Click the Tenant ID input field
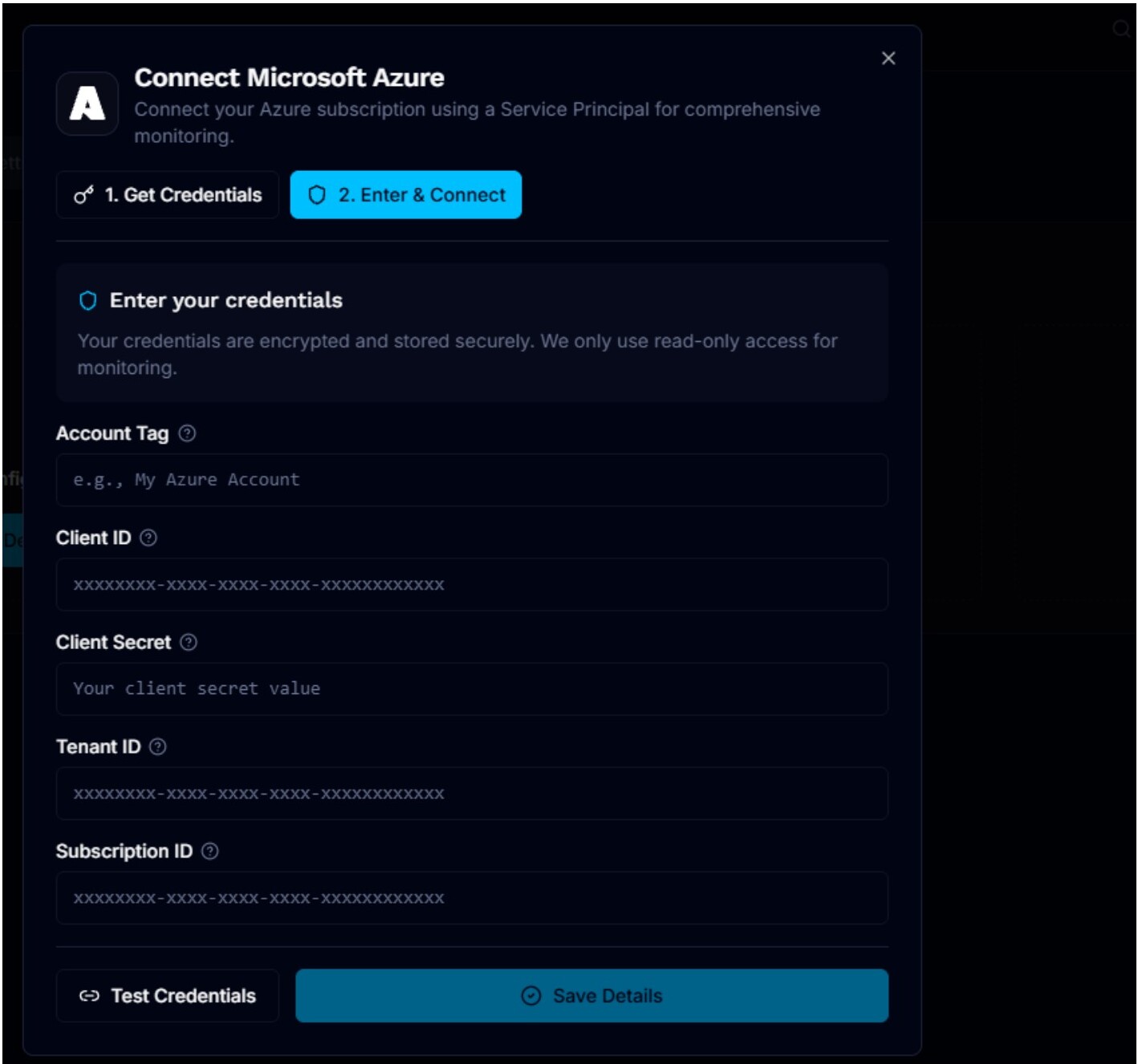 click(472, 793)
